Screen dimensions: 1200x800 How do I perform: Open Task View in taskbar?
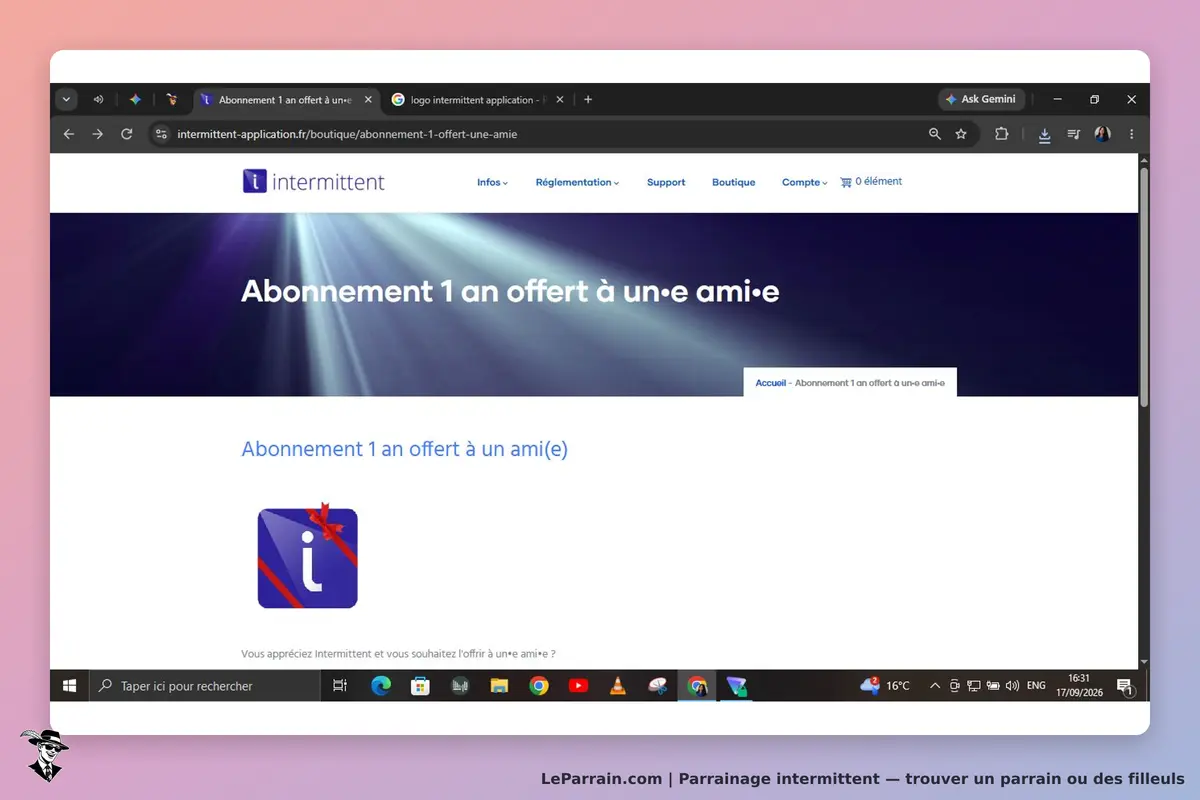pyautogui.click(x=340, y=686)
